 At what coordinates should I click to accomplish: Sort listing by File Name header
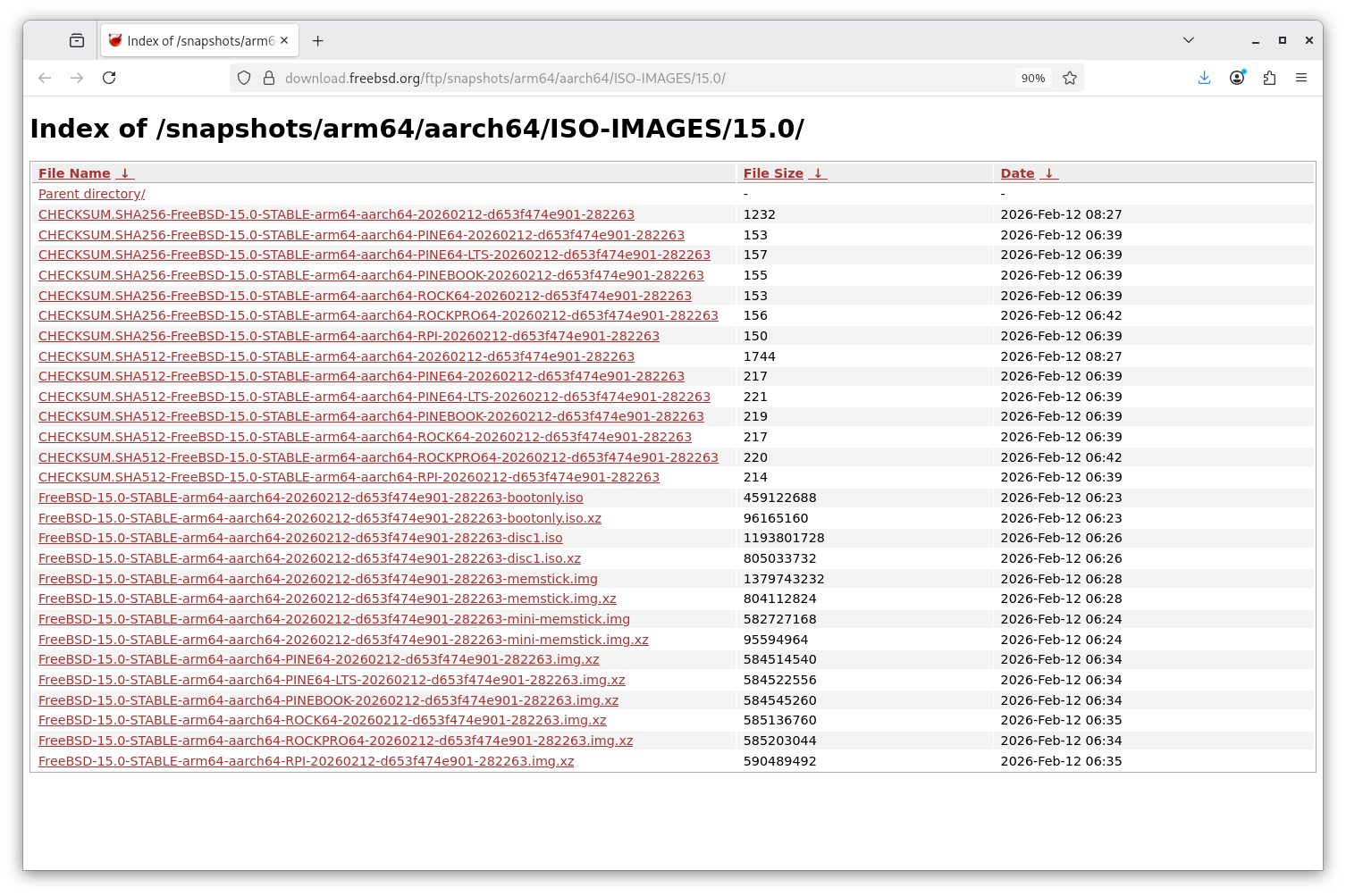[x=74, y=173]
